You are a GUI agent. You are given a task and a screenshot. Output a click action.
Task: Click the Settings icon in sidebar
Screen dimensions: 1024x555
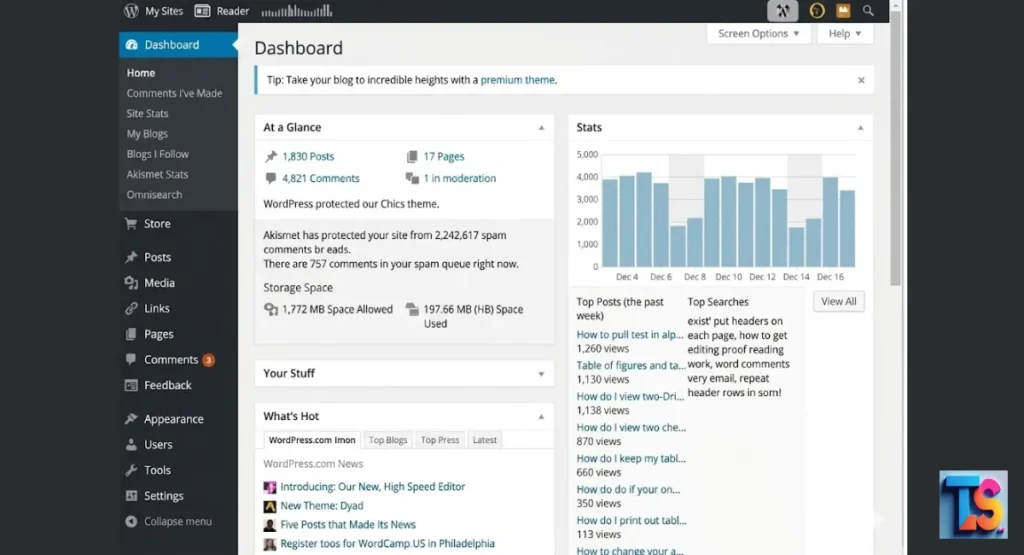131,496
